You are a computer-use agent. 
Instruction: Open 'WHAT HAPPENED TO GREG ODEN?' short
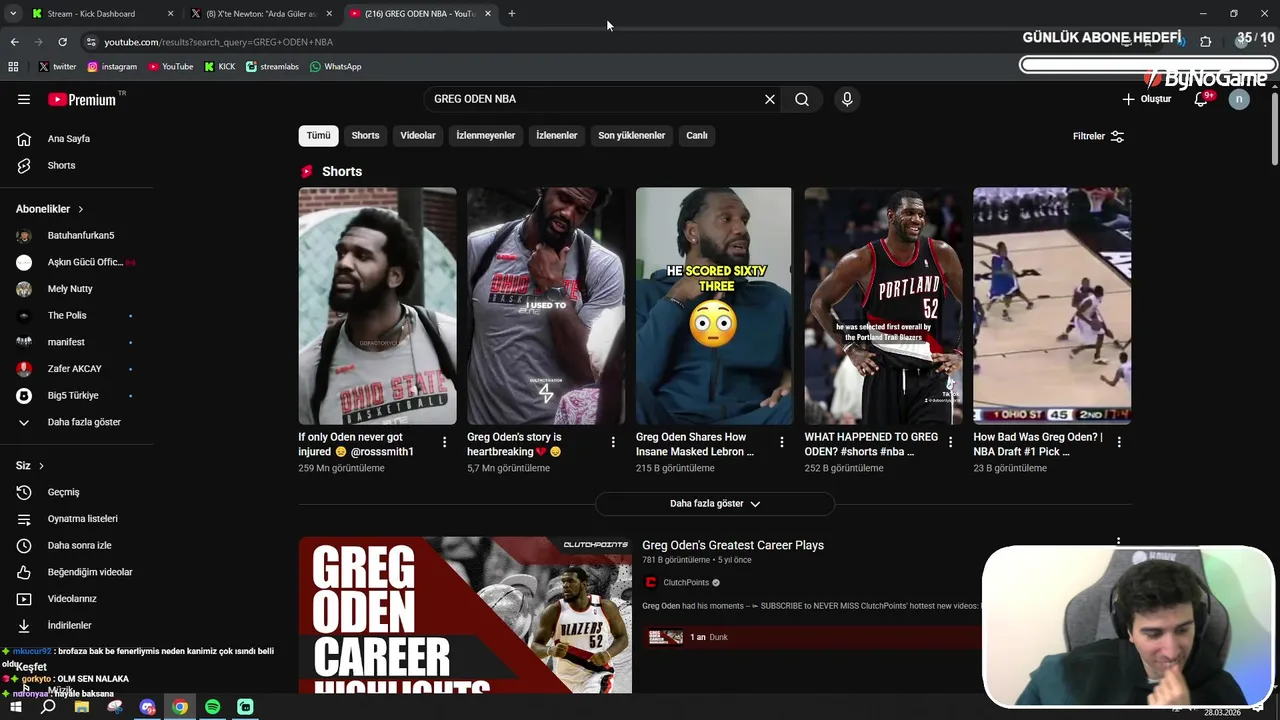883,306
